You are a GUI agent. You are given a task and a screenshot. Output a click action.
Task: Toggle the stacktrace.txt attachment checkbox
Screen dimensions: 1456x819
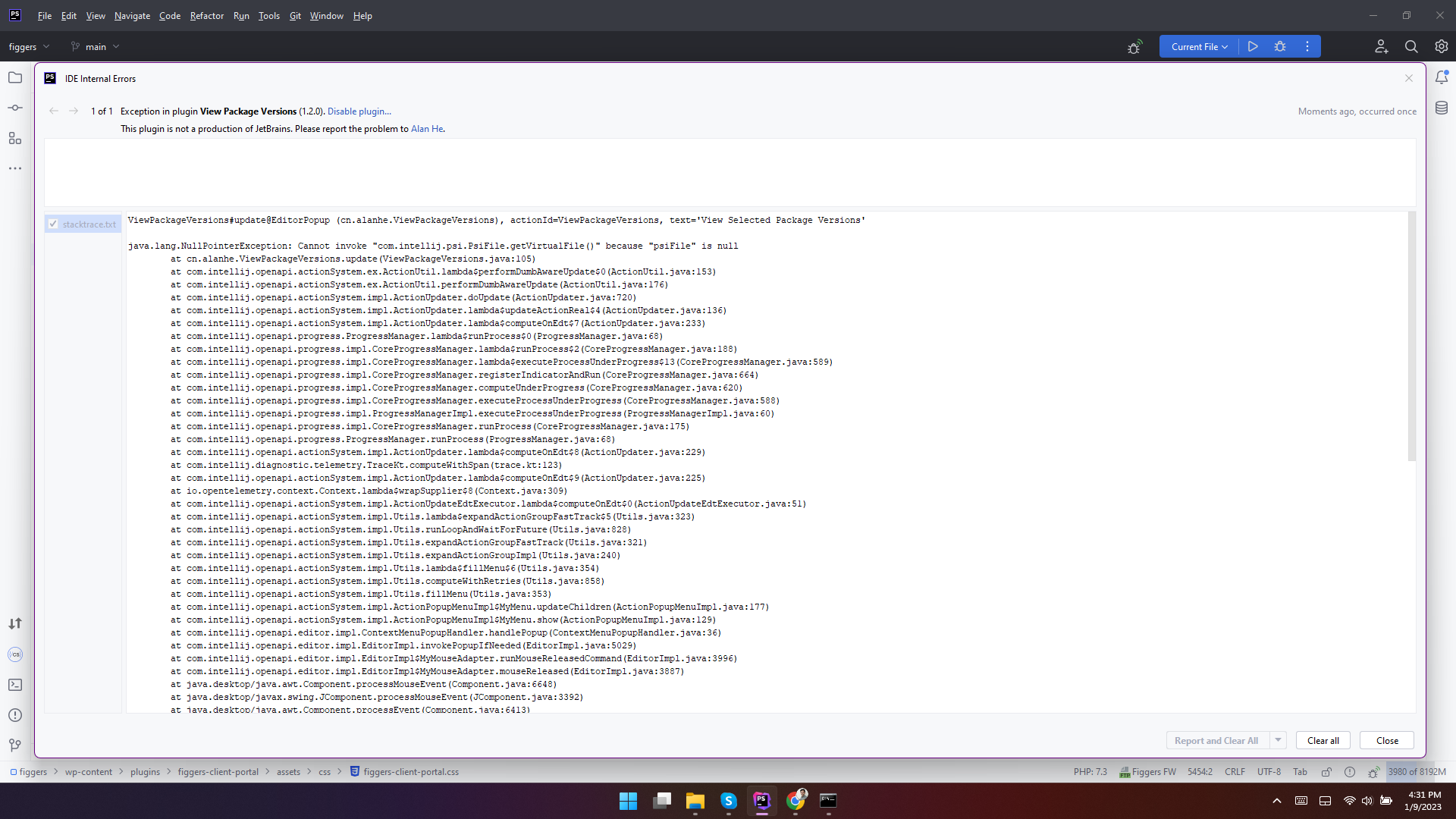[53, 224]
